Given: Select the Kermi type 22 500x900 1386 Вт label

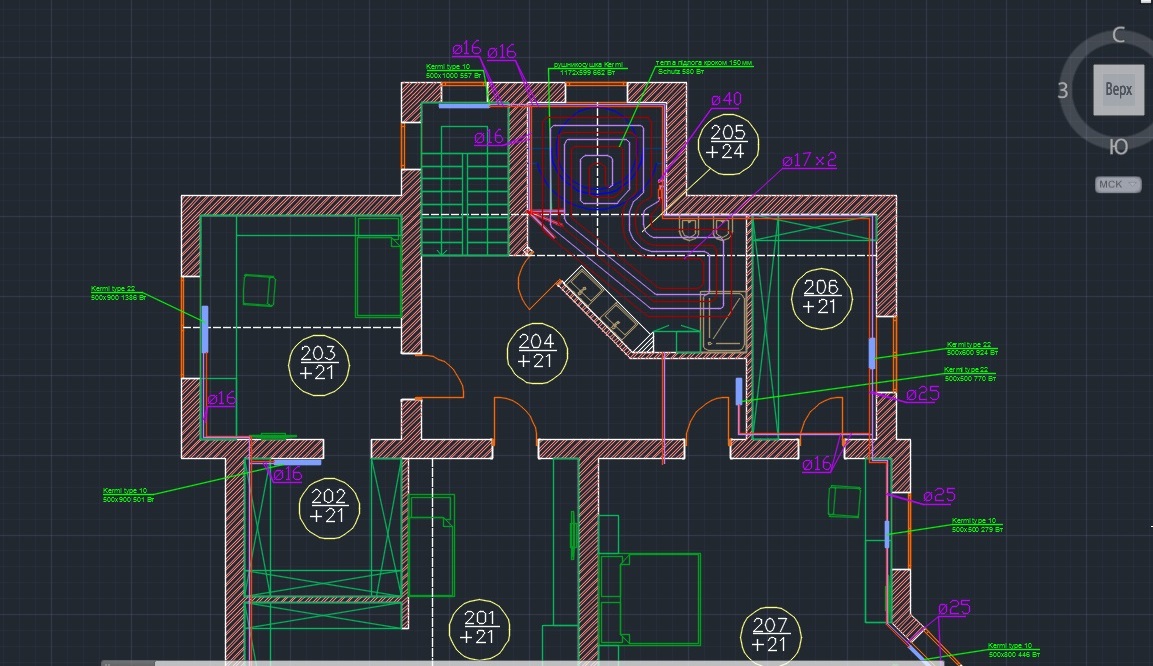Looking at the screenshot, I should point(118,293).
